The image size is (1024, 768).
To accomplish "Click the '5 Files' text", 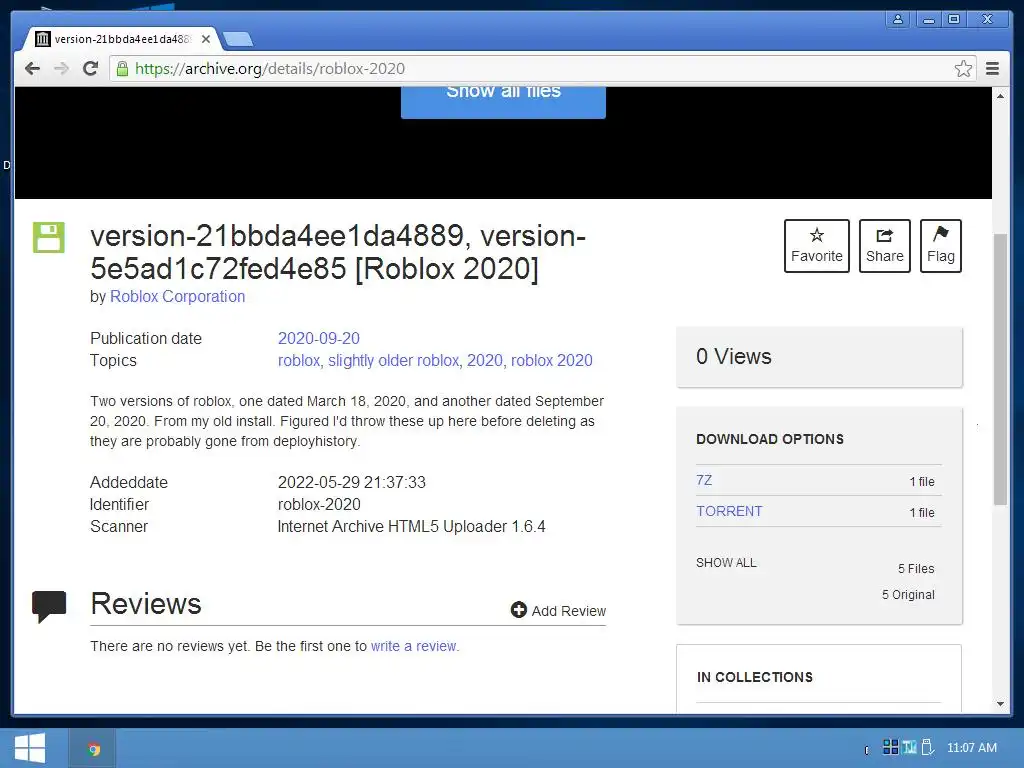I will pos(916,568).
